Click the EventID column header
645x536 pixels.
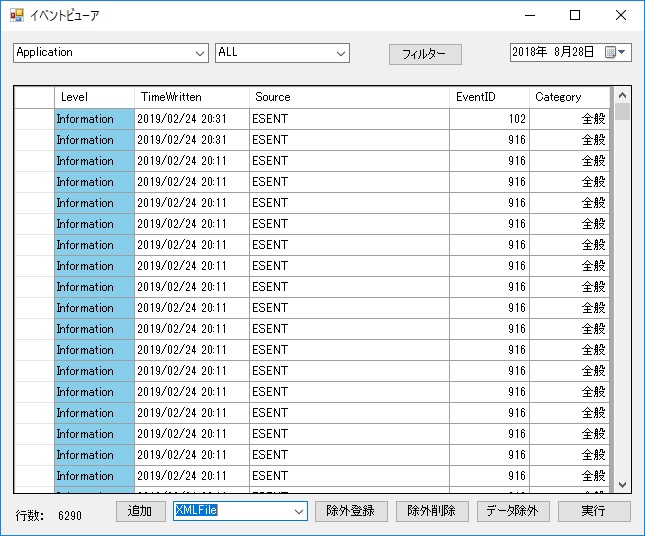point(489,97)
